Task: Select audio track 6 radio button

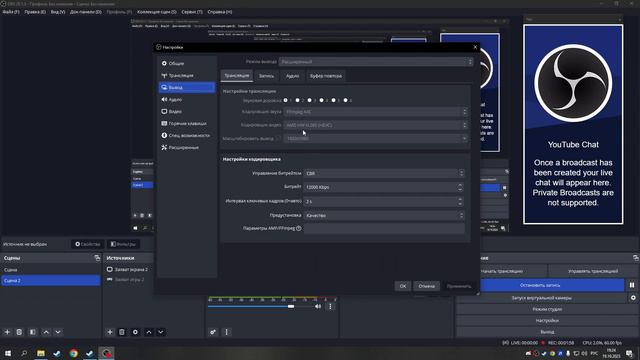Action: click(x=346, y=100)
